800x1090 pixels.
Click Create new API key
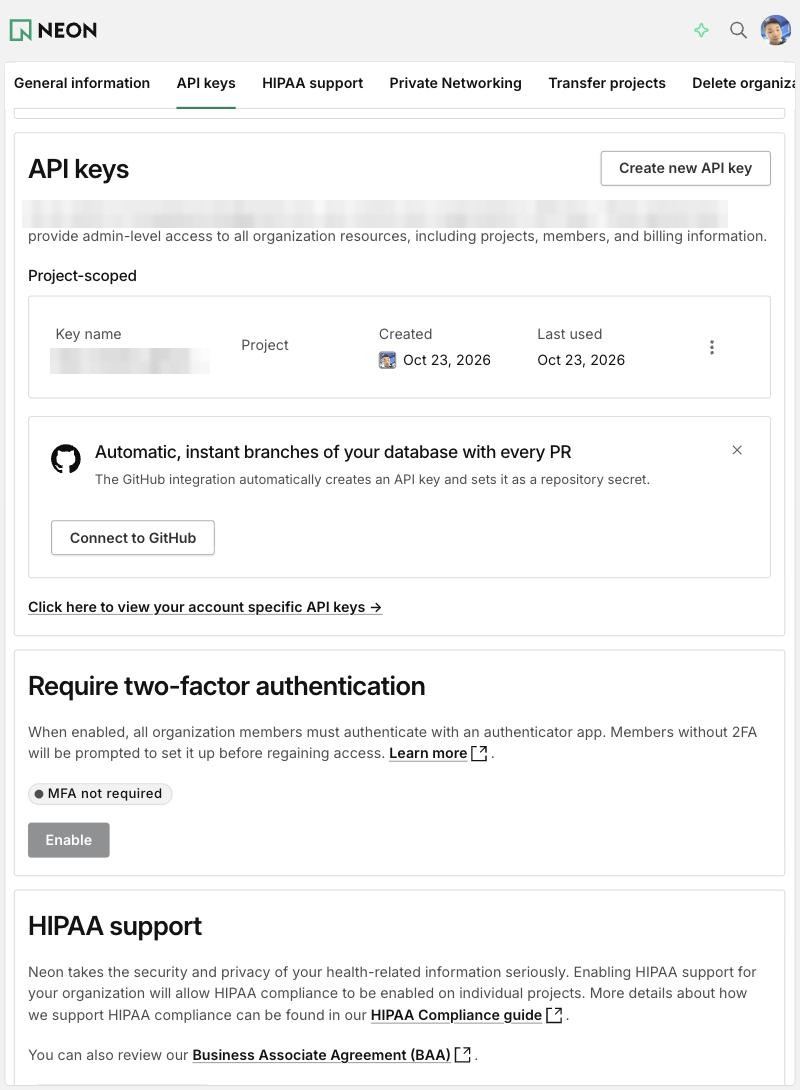685,168
